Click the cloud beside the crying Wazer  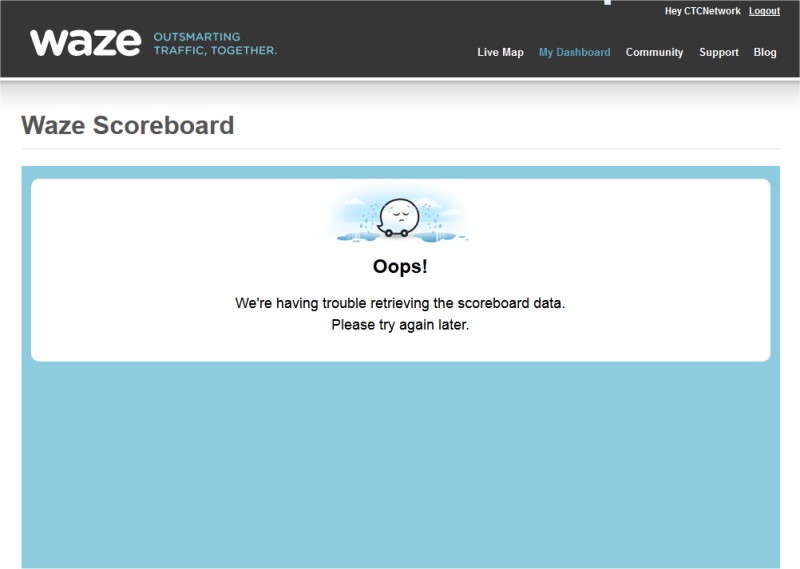pyautogui.click(x=354, y=202)
